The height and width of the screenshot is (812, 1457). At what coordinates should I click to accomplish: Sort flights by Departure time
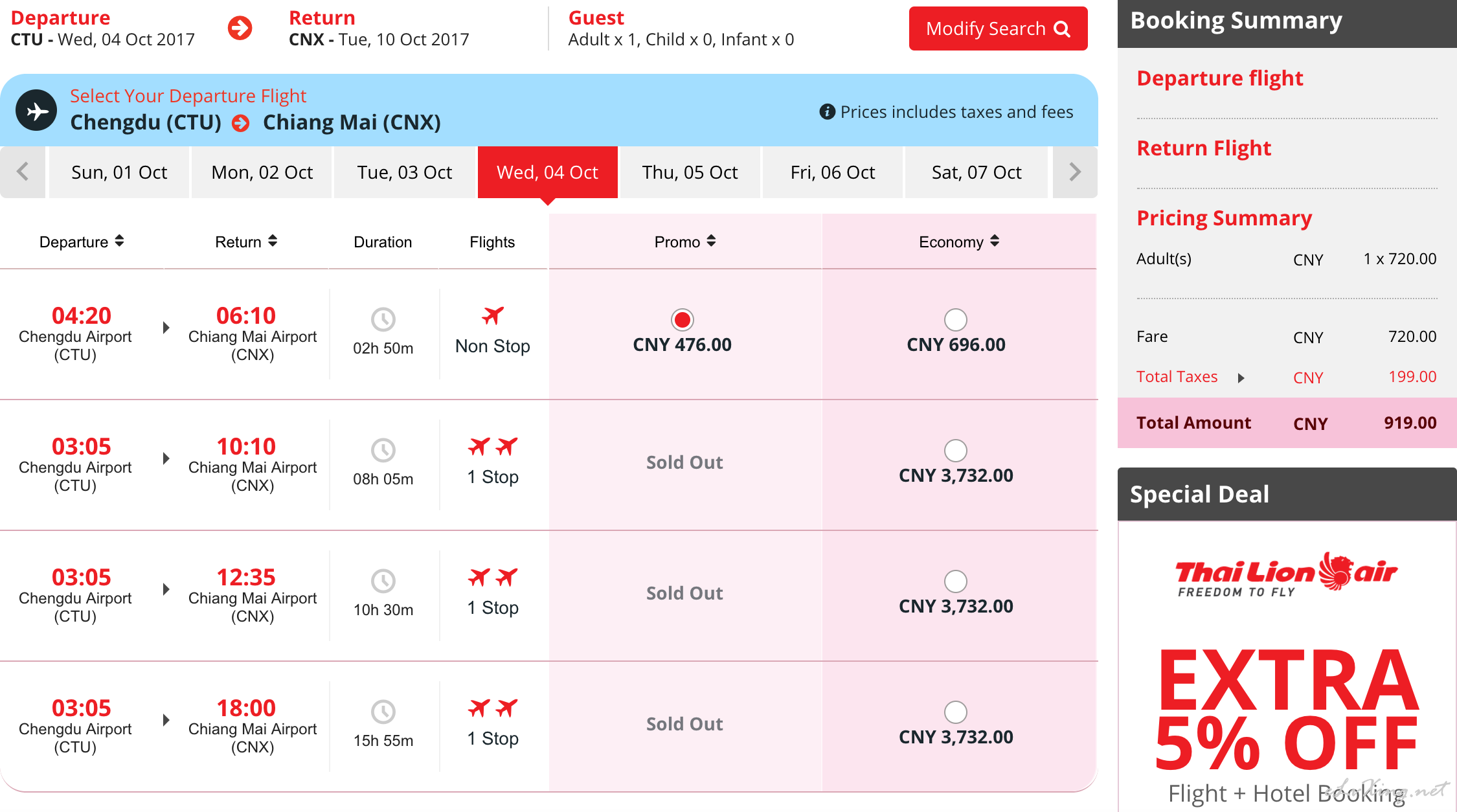82,242
